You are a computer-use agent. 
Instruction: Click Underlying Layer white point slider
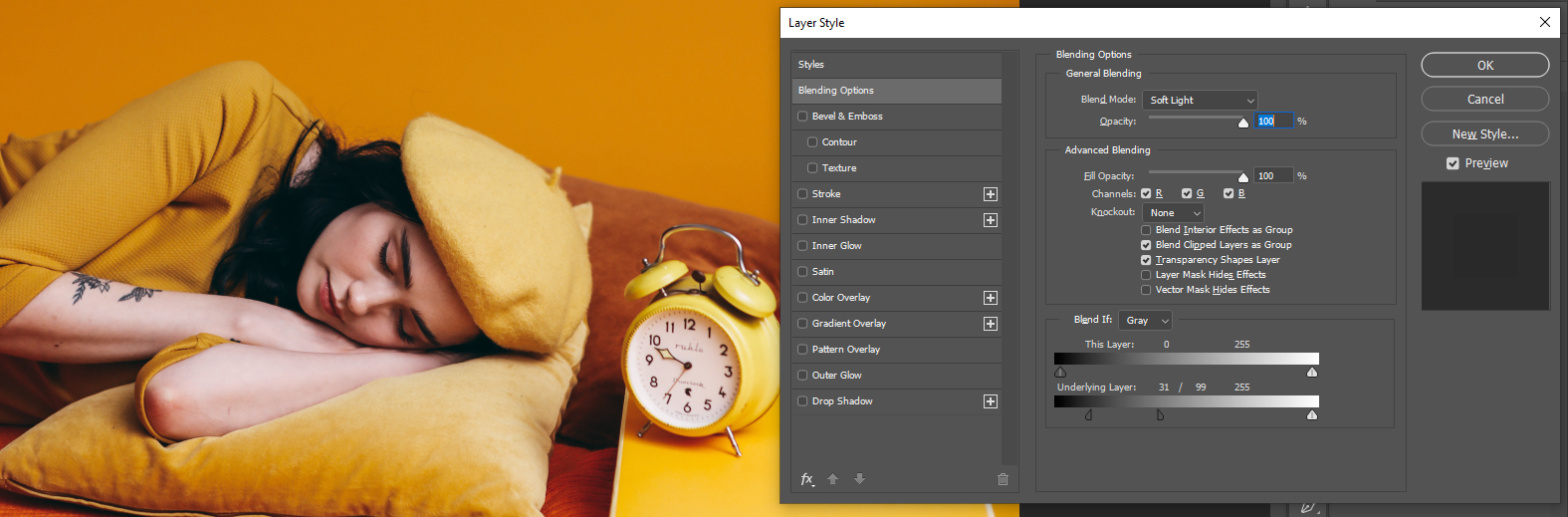pos(1312,414)
